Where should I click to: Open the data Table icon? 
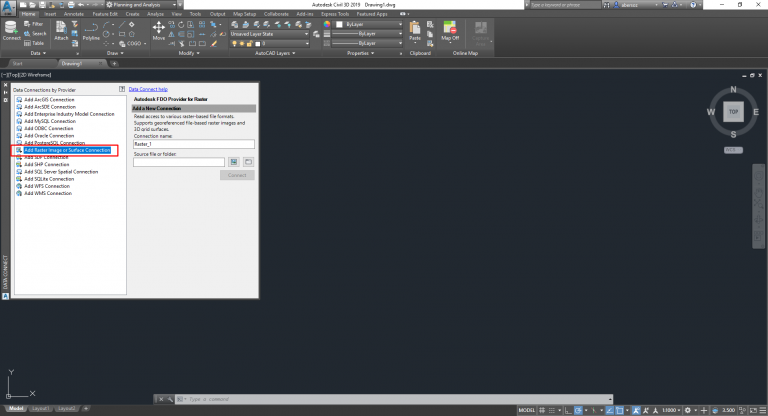34,43
